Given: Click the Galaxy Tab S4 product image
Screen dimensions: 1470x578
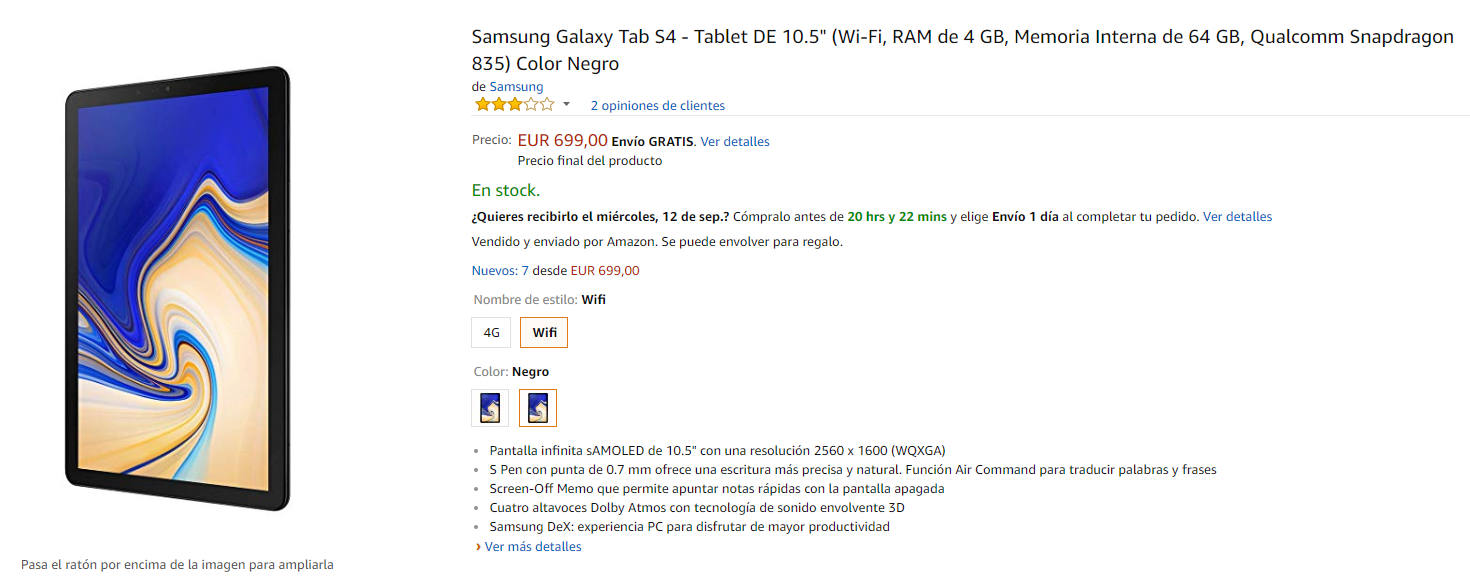Looking at the screenshot, I should click(177, 290).
